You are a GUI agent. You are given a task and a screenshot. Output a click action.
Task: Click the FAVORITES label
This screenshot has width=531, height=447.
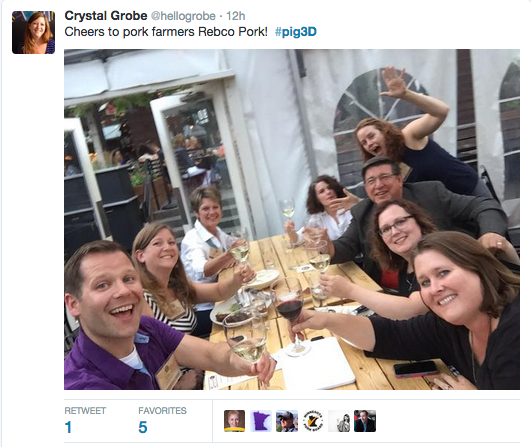coord(162,411)
